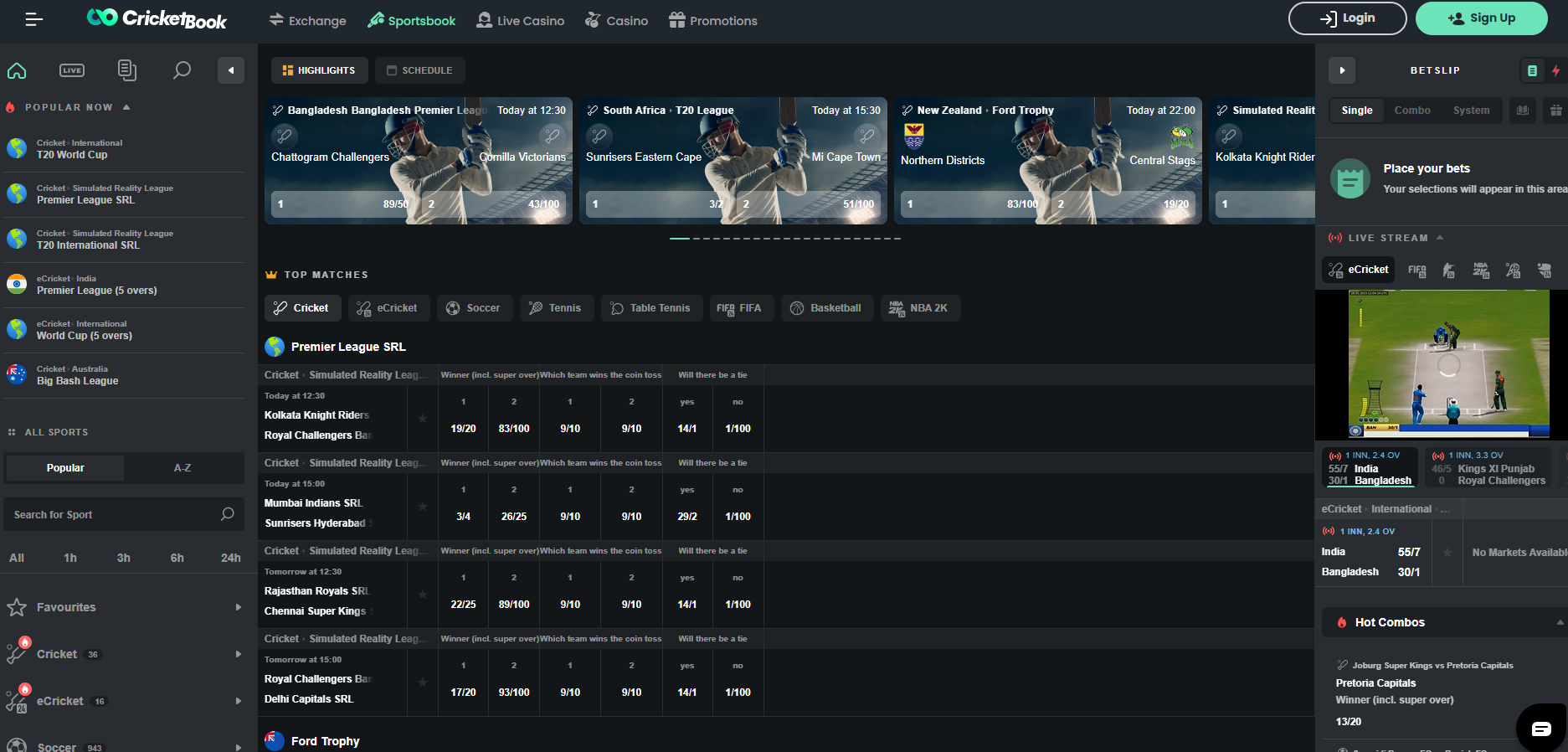Screen dimensions: 1568x752
Task: Select the Popular sports sorting toggle
Action: (65, 468)
